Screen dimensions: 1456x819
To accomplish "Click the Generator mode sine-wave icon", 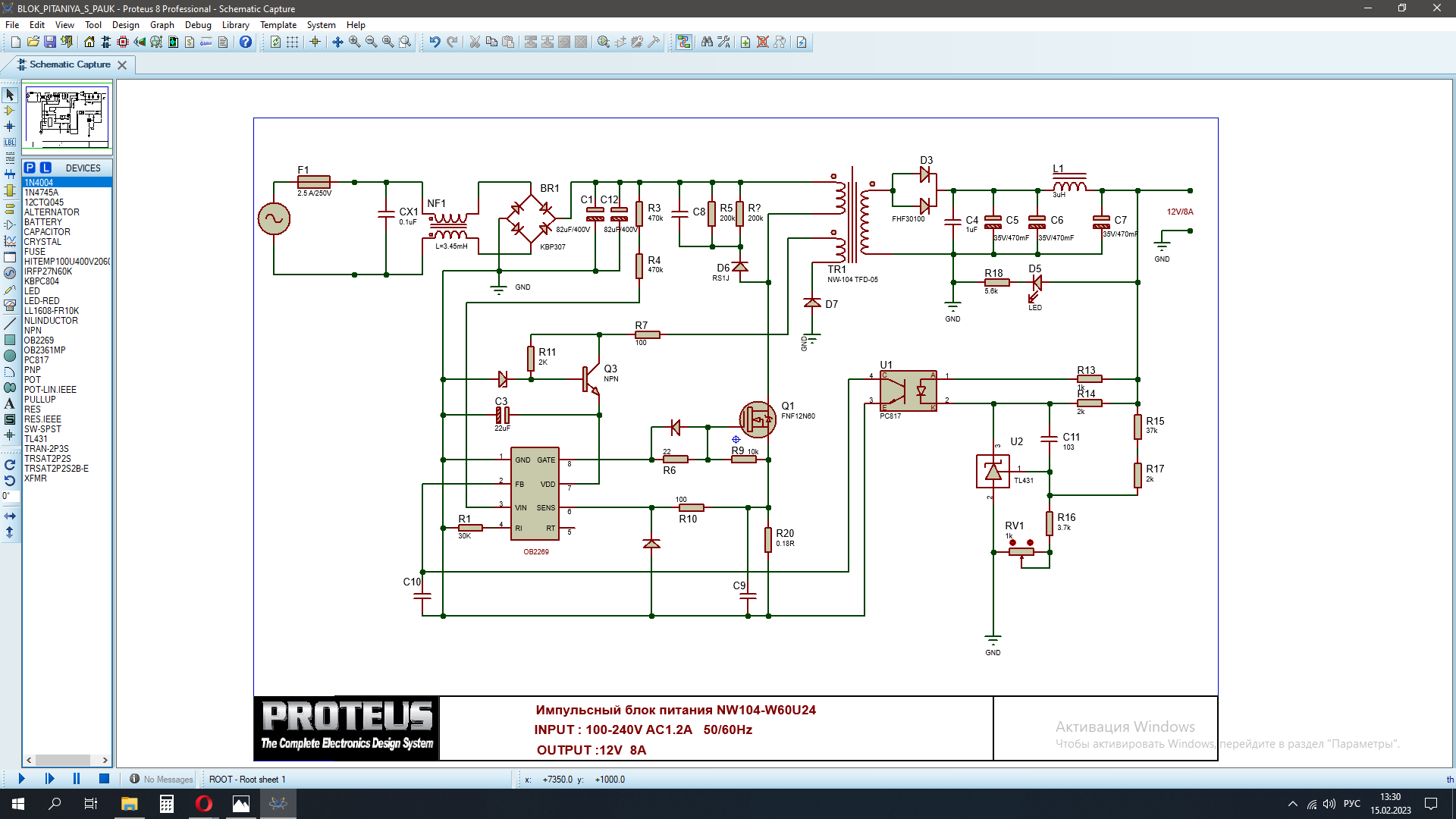I will tap(10, 272).
